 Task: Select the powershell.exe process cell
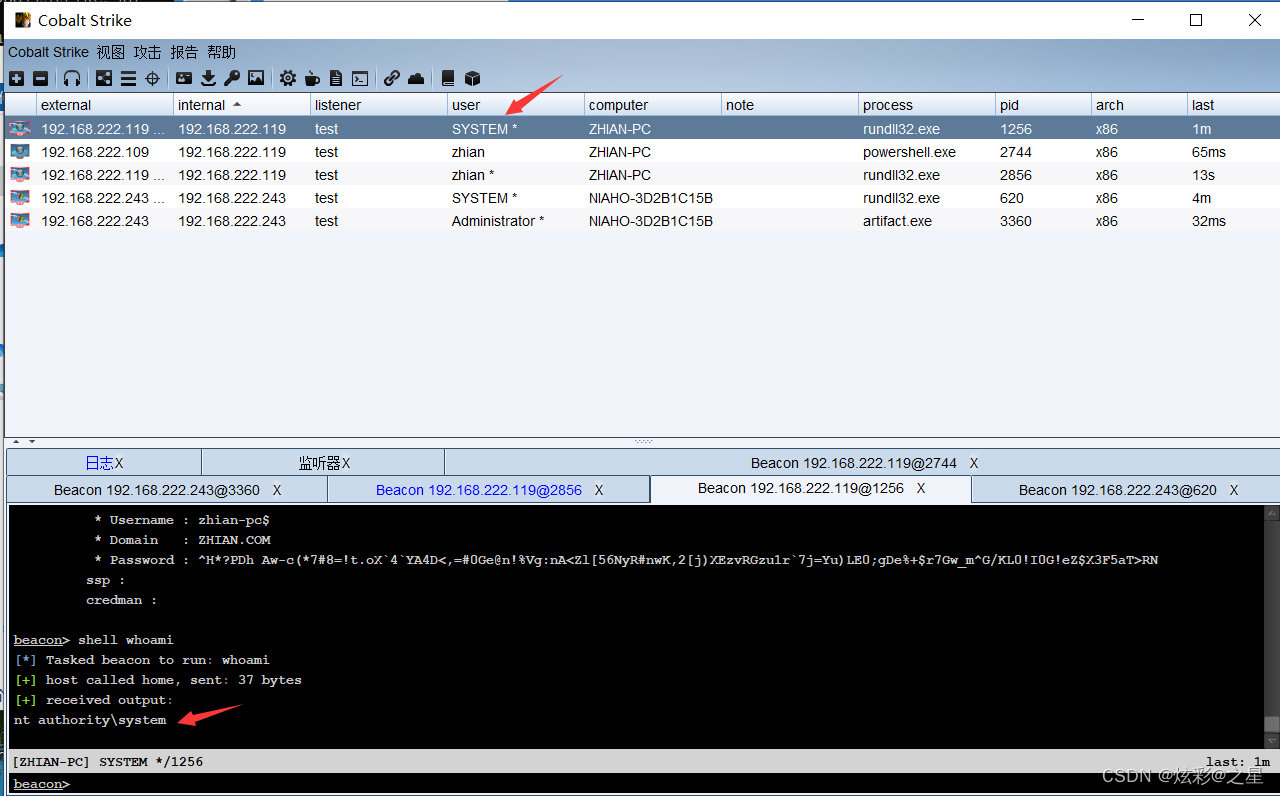pos(926,152)
